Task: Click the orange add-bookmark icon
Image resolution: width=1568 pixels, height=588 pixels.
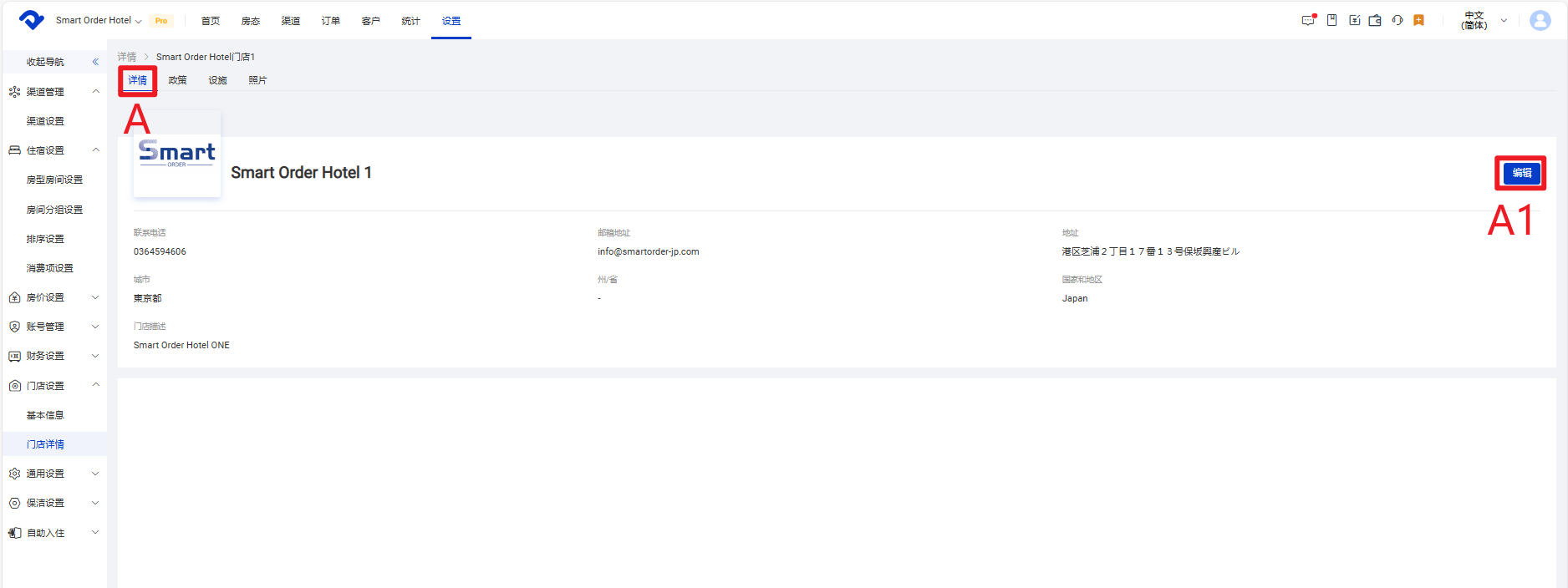Action: [x=1418, y=20]
